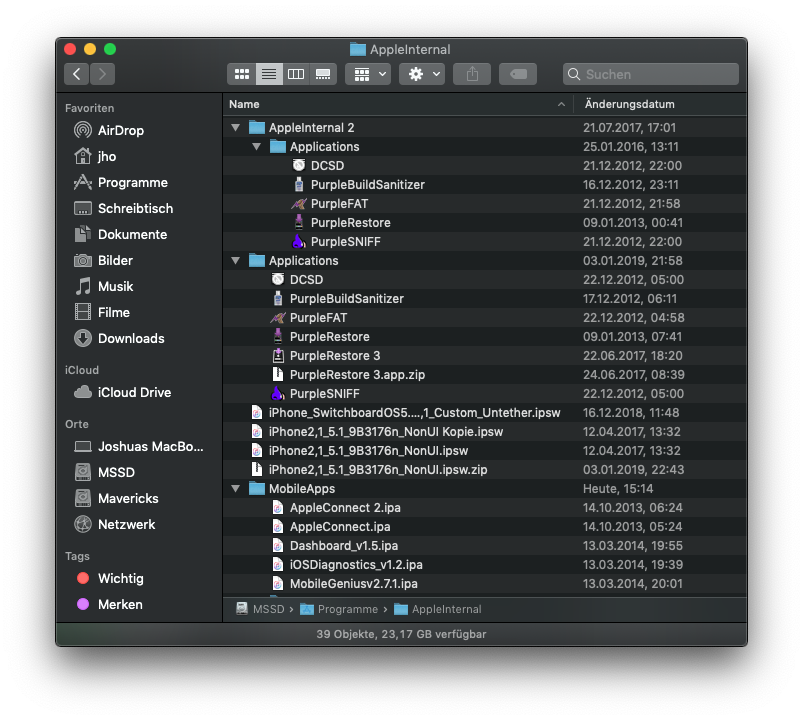
Task: Switch to column view
Action: (296, 74)
